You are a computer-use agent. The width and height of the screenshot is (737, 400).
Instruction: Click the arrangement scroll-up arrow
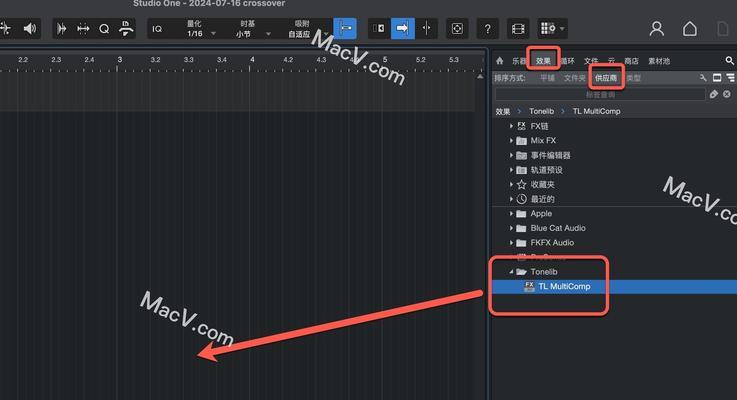pos(480,76)
